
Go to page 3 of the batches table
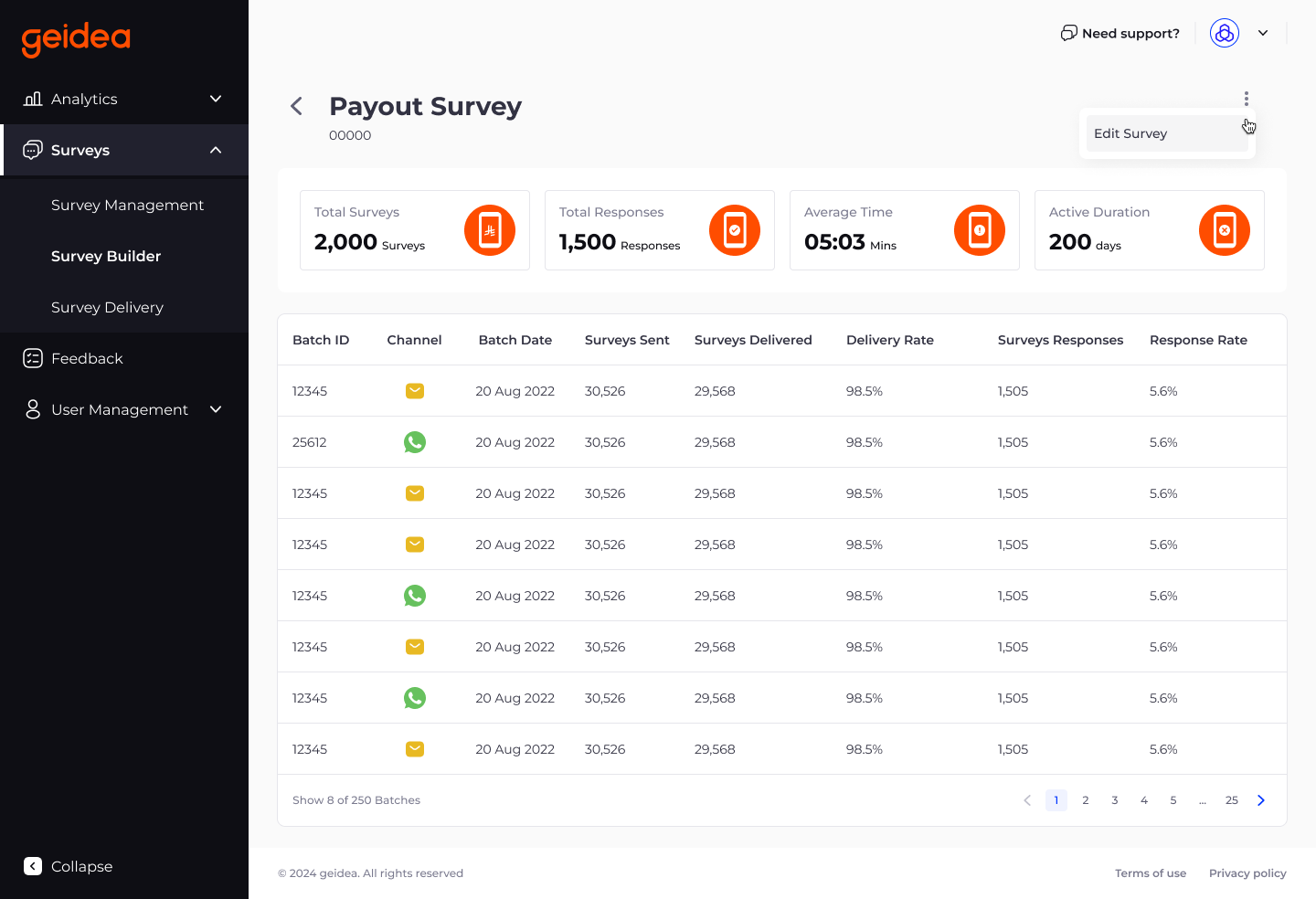pyautogui.click(x=1114, y=799)
